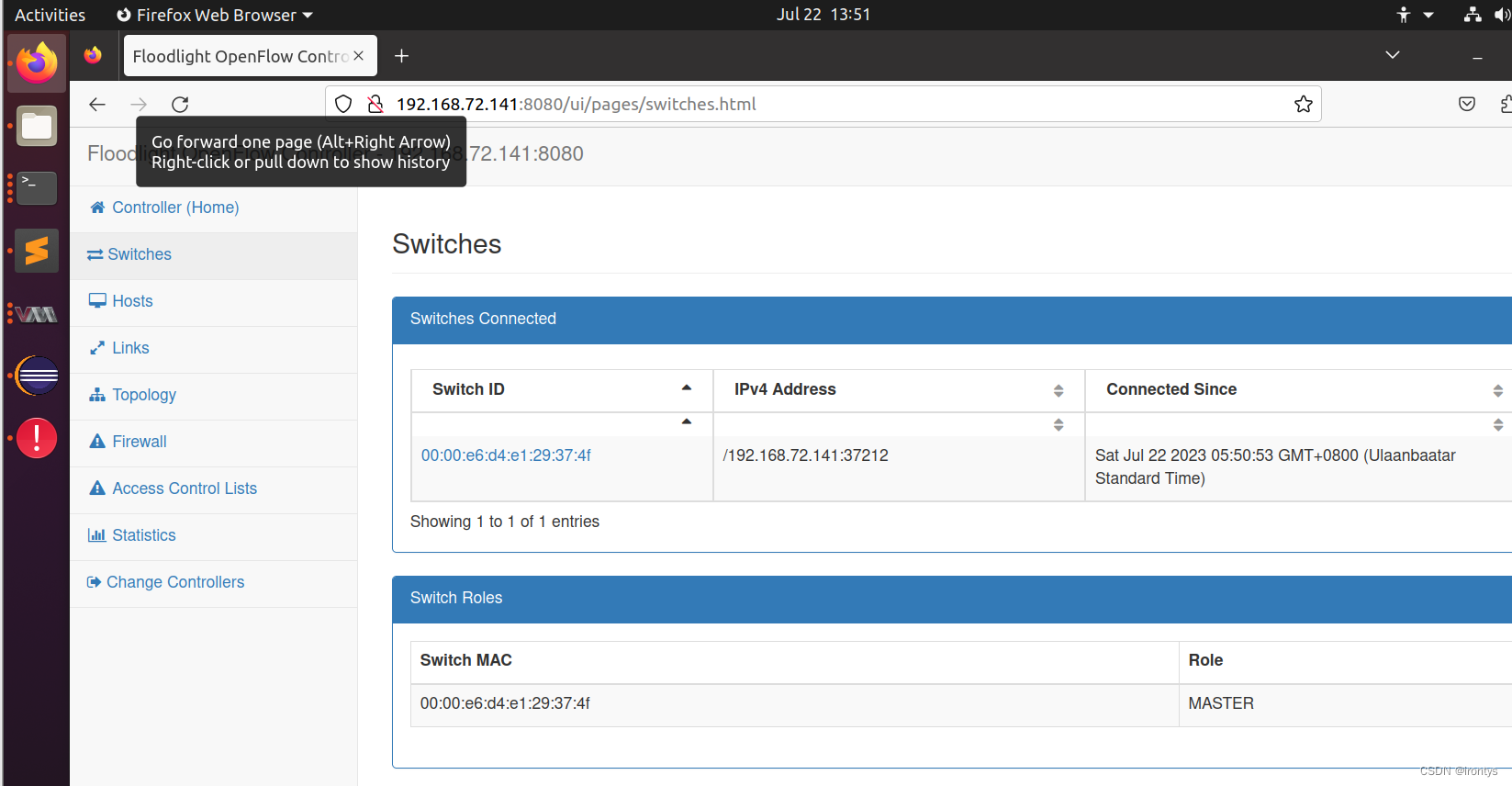Open the Pocket save icon

tap(1467, 104)
